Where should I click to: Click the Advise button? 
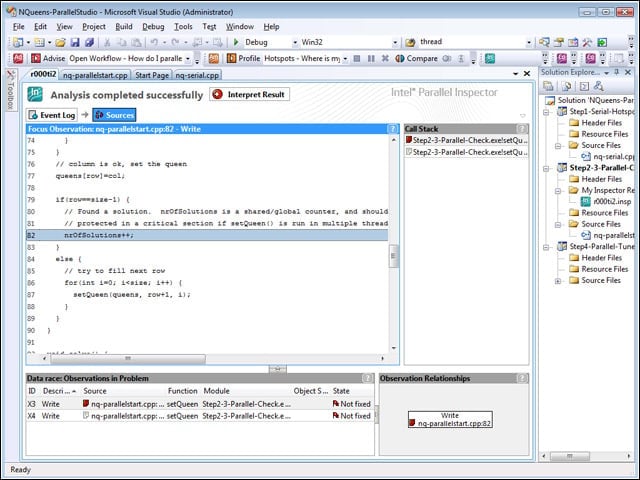point(49,58)
